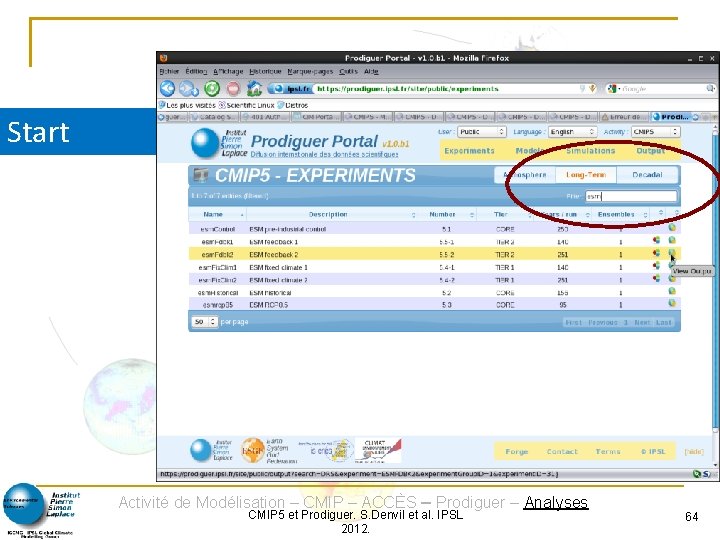This screenshot has width=720, height=540.
Task: Open the Activity dropdown showing CMIP5
Action: (x=656, y=132)
